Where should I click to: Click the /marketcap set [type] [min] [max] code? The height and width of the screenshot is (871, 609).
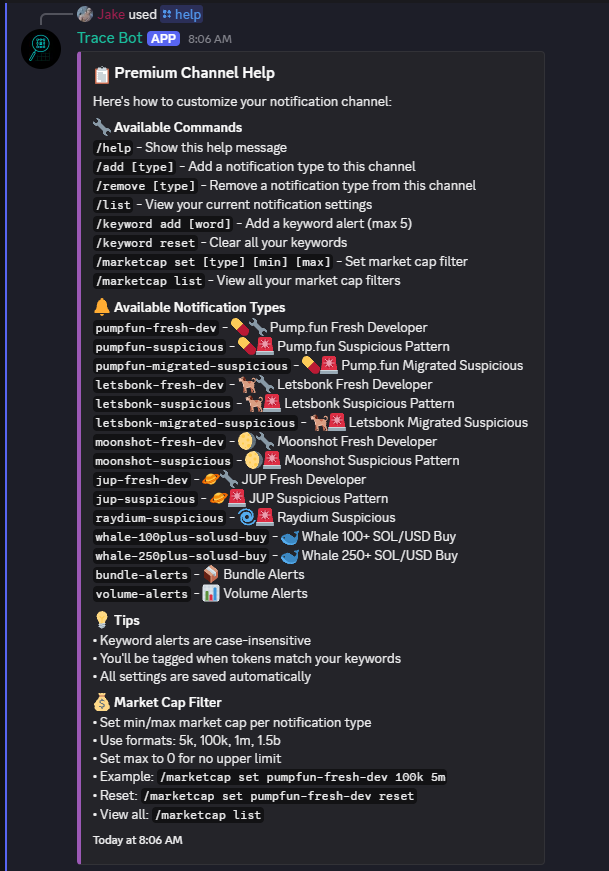pyautogui.click(x=213, y=262)
